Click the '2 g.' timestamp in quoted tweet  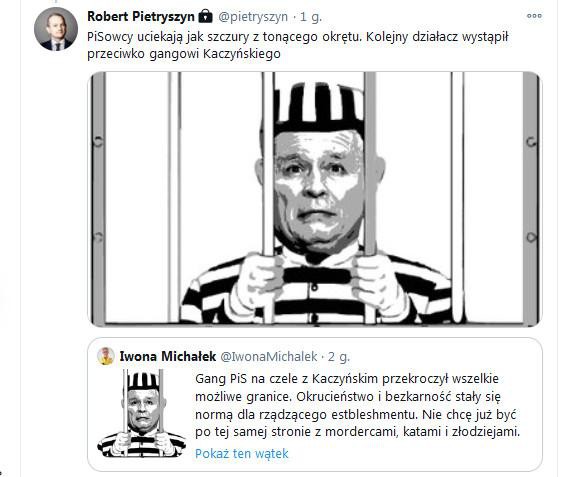pyautogui.click(x=339, y=357)
